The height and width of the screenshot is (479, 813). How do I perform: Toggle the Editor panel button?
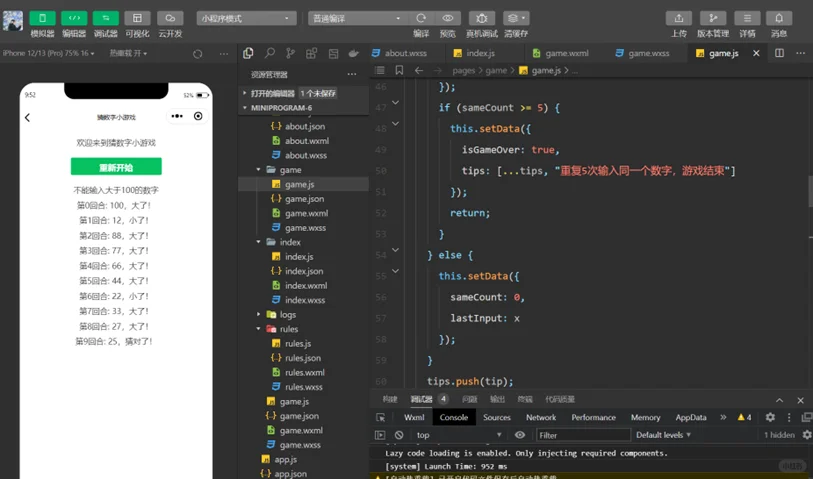[x=74, y=18]
